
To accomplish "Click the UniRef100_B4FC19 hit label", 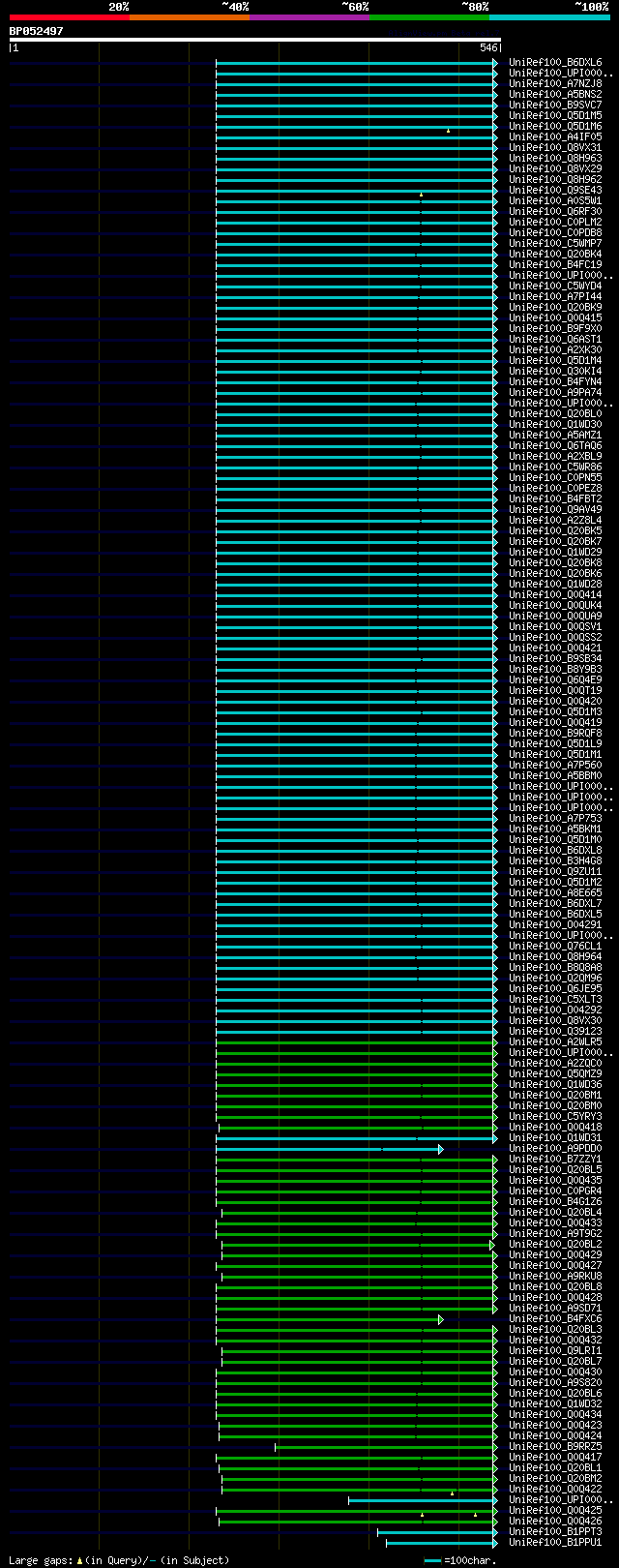I will (x=555, y=265).
